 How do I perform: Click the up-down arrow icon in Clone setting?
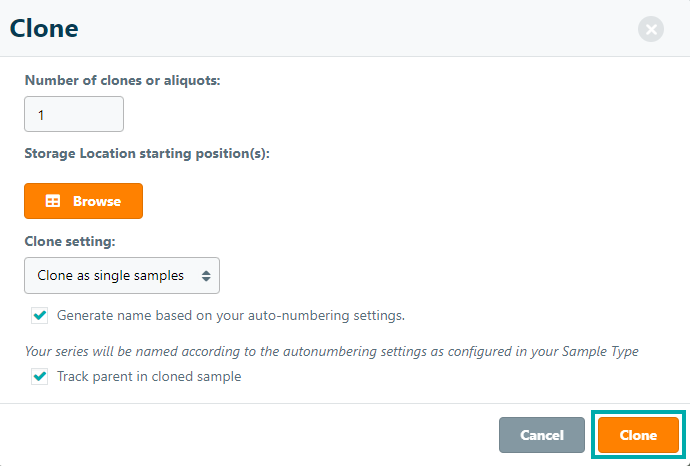(206, 275)
